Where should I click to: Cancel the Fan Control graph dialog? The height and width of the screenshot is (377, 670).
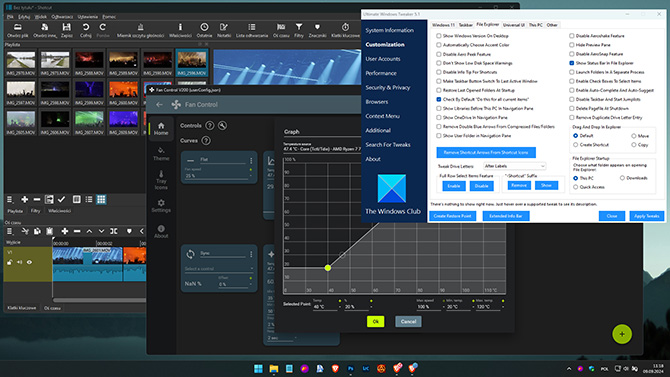coord(408,321)
